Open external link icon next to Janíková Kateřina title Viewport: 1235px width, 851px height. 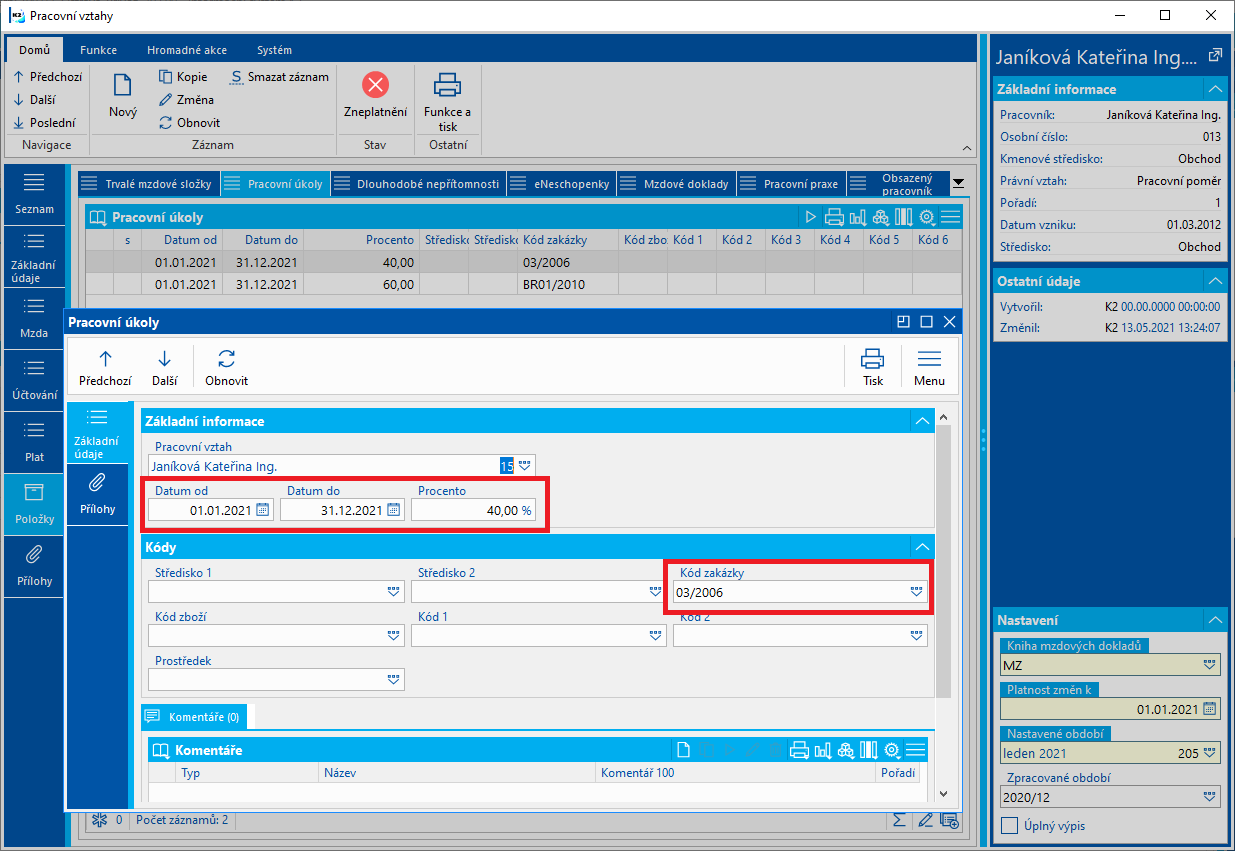click(1215, 56)
